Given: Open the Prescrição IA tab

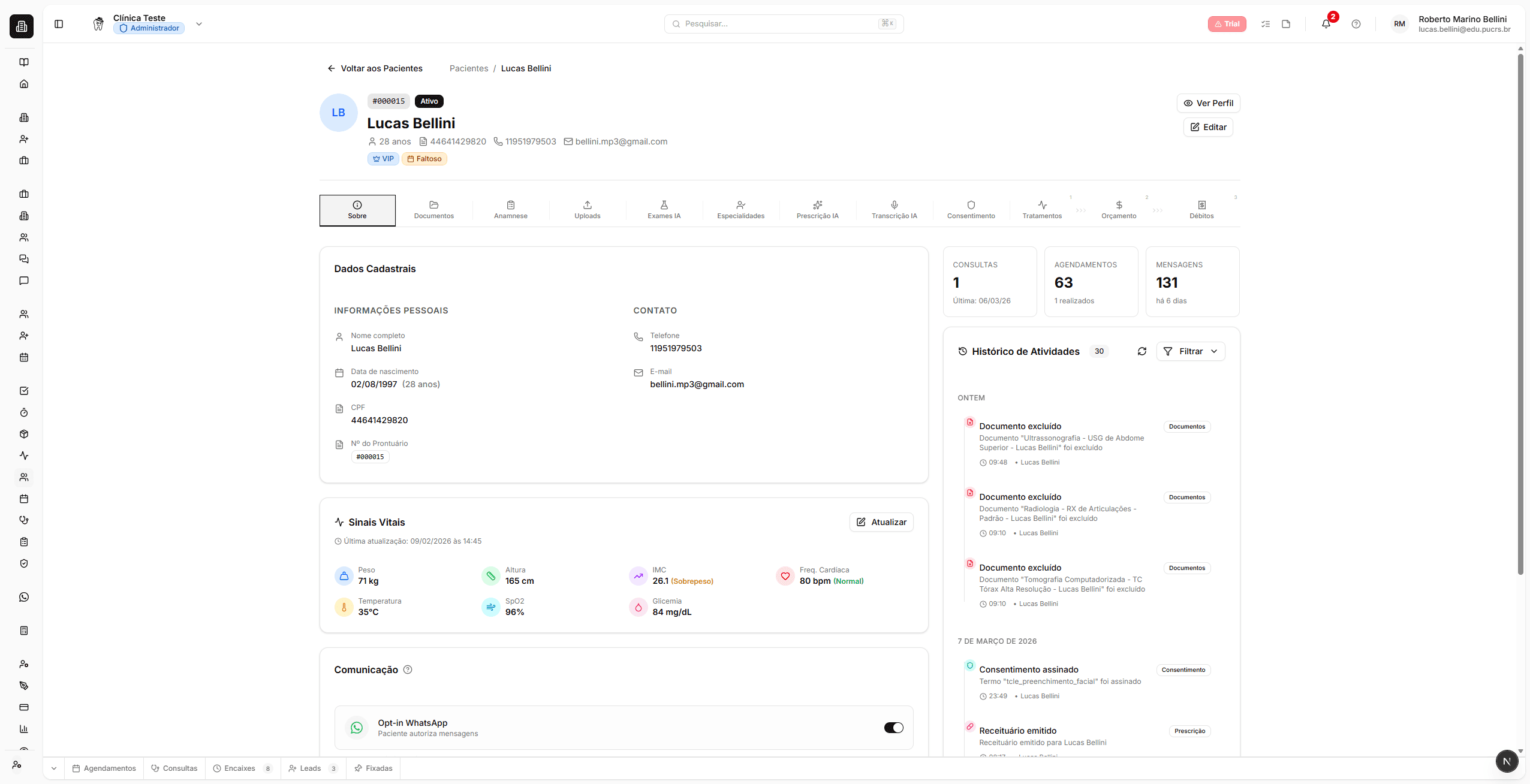Looking at the screenshot, I should pyautogui.click(x=817, y=210).
